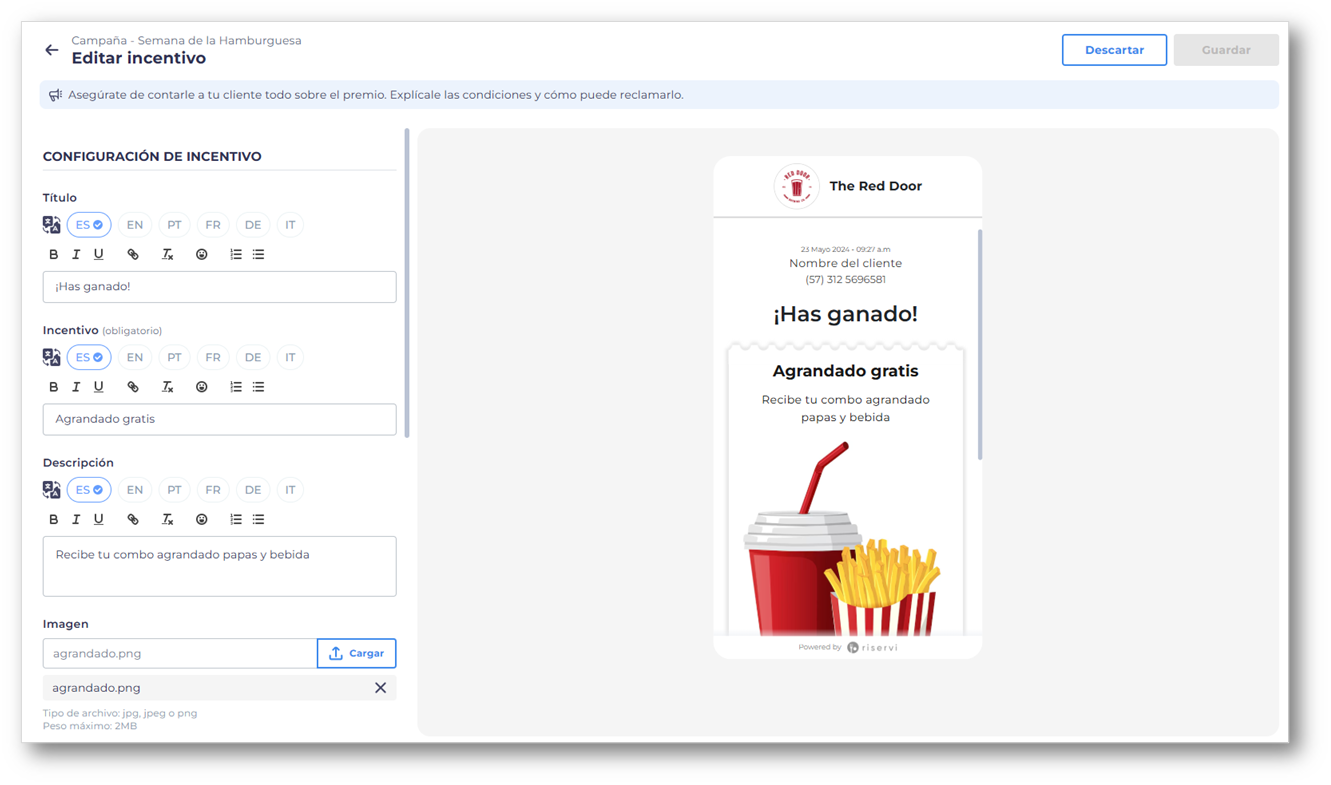This screenshot has width=1331, height=785.
Task: Click the phone preview scrollbar
Action: [x=980, y=345]
